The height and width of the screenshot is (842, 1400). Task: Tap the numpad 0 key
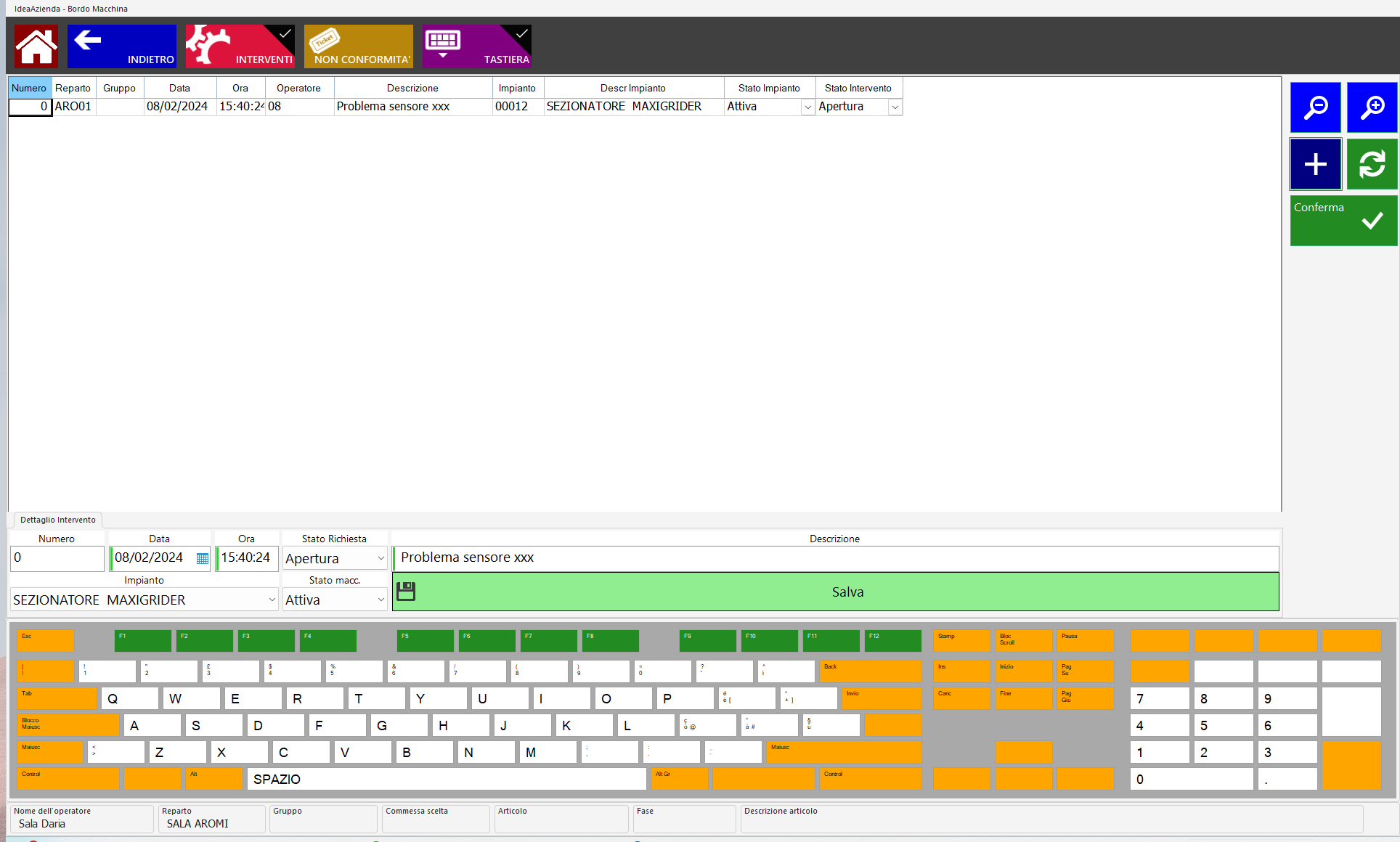point(1192,779)
